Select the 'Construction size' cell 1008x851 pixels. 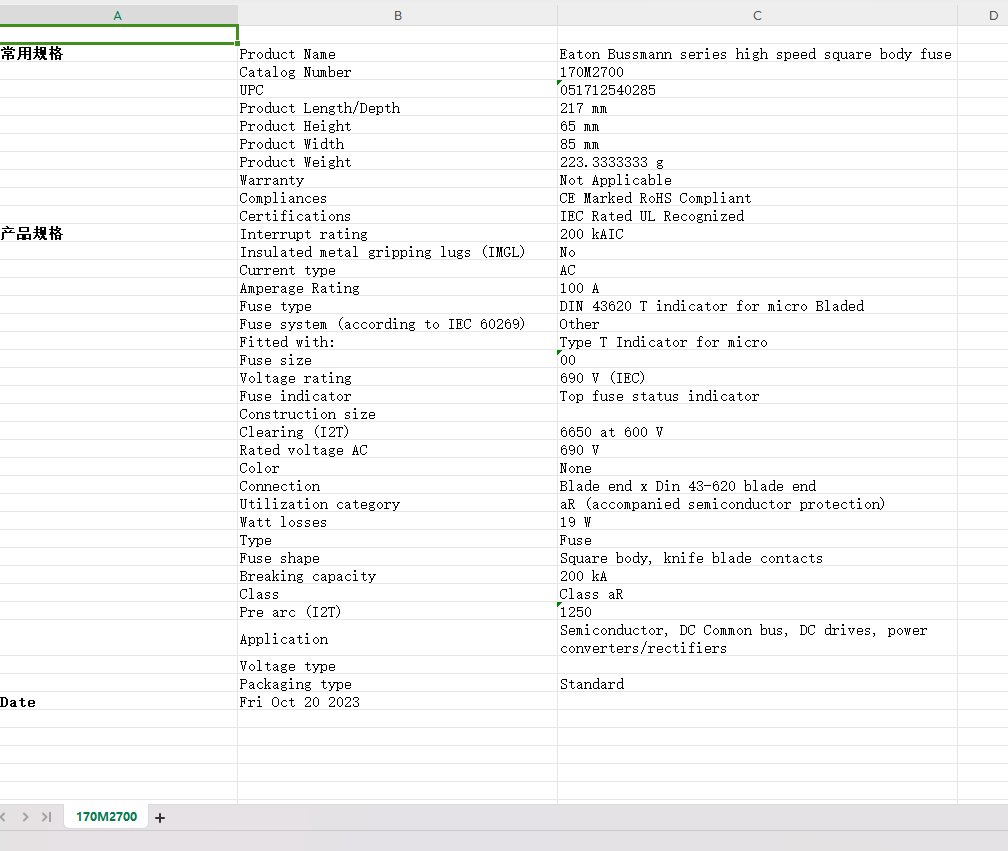tap(397, 413)
